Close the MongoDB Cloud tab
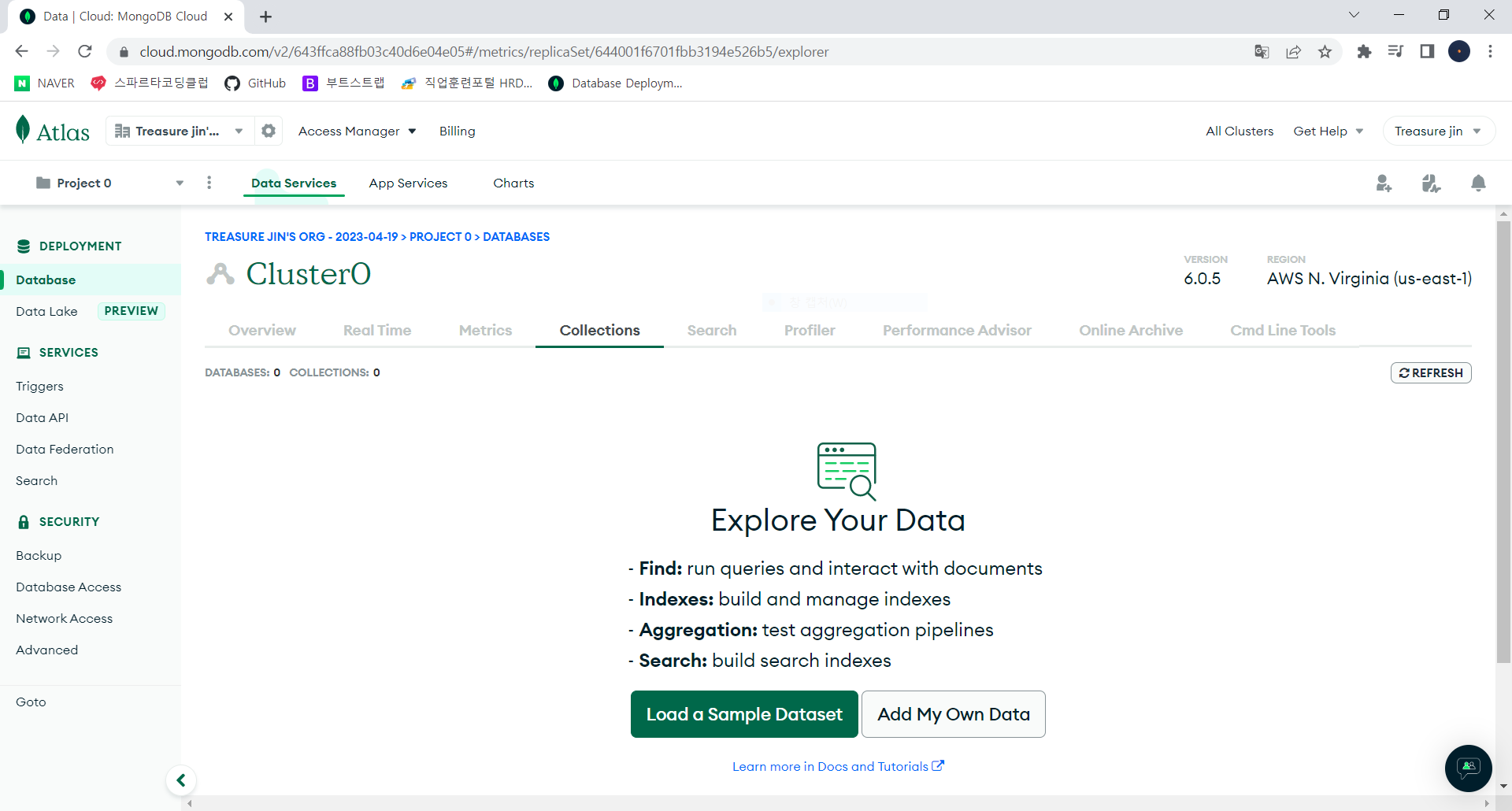Screen dimensions: 1512x811 tap(228, 17)
